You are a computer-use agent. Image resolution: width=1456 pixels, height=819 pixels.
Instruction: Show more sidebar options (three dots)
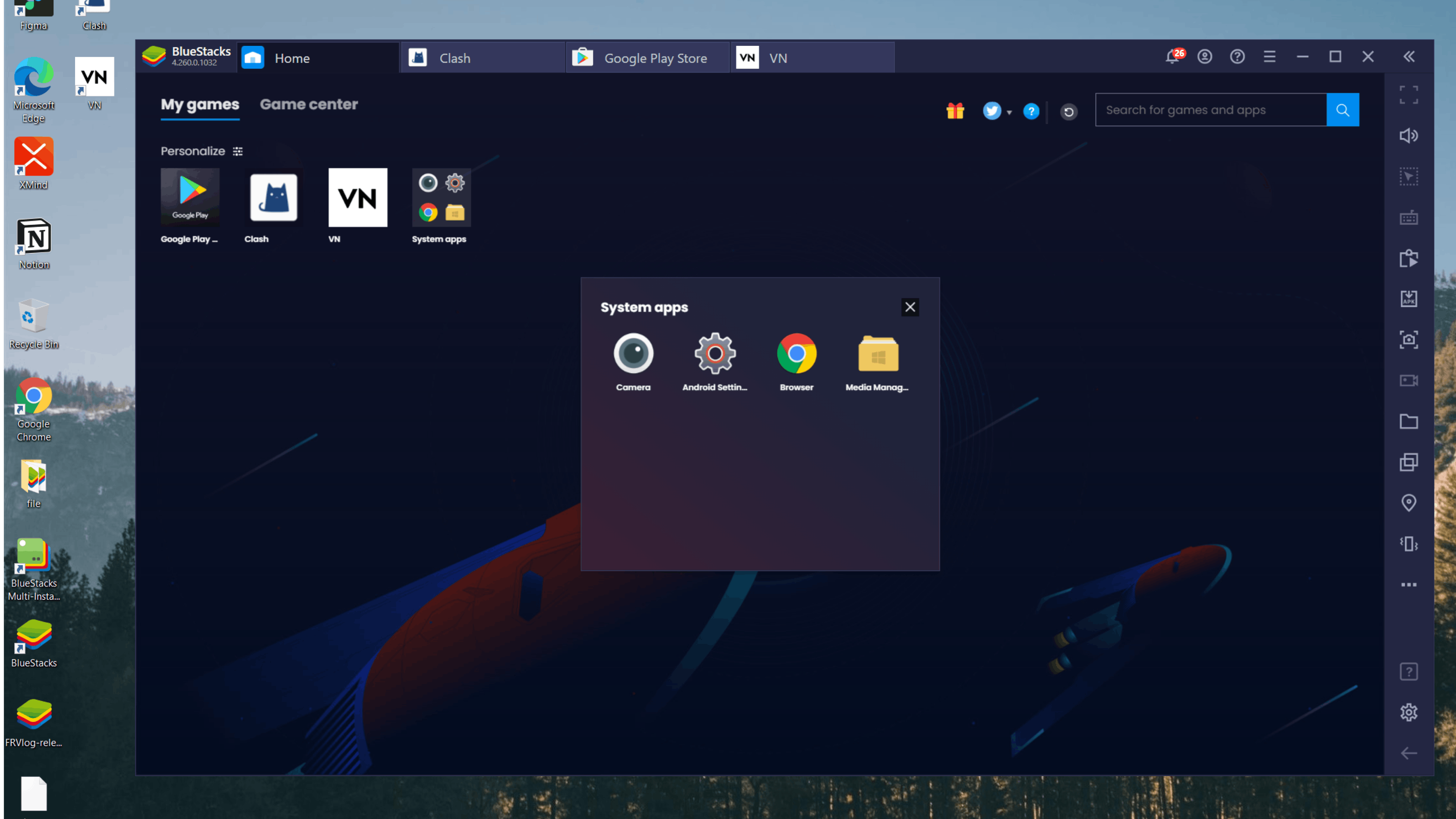pyautogui.click(x=1409, y=584)
